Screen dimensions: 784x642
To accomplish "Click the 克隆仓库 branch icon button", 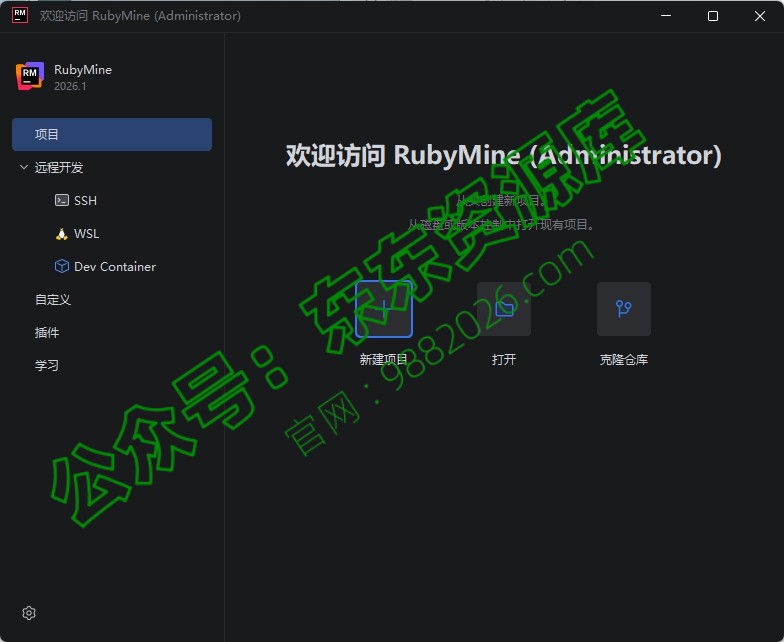I will (624, 309).
